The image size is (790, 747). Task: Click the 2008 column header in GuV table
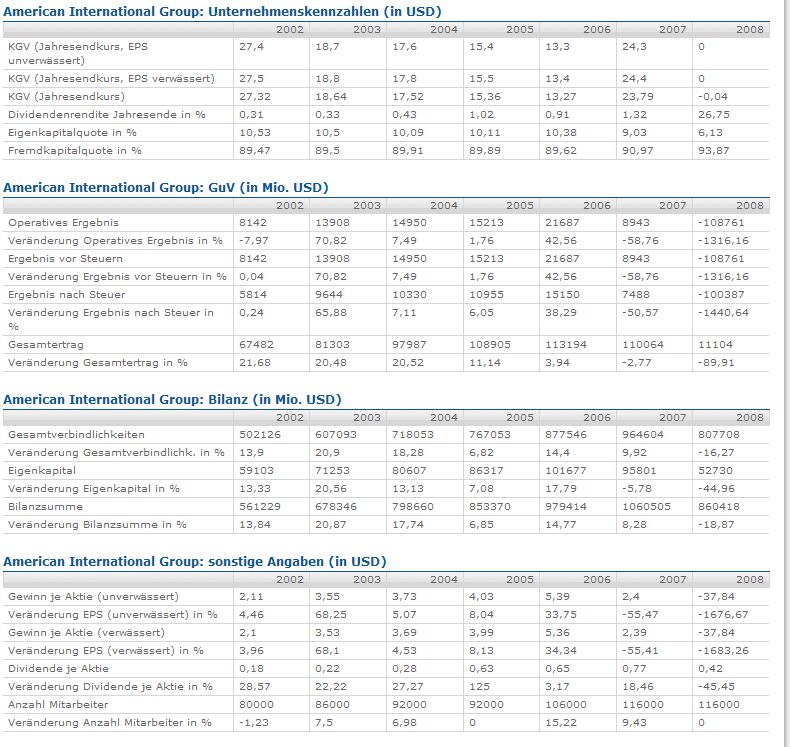(x=750, y=206)
